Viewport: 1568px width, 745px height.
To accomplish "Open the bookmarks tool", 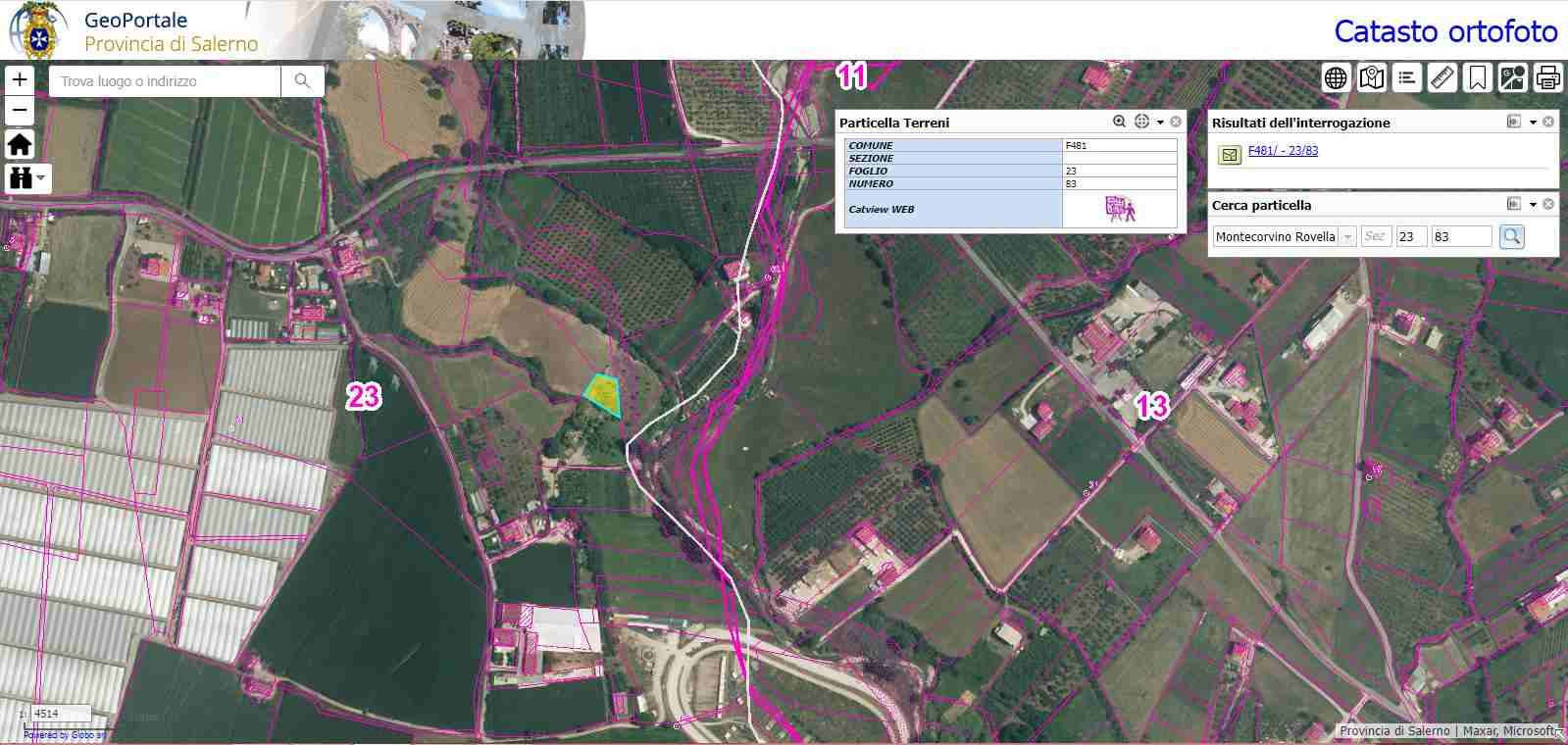I will pyautogui.click(x=1477, y=77).
